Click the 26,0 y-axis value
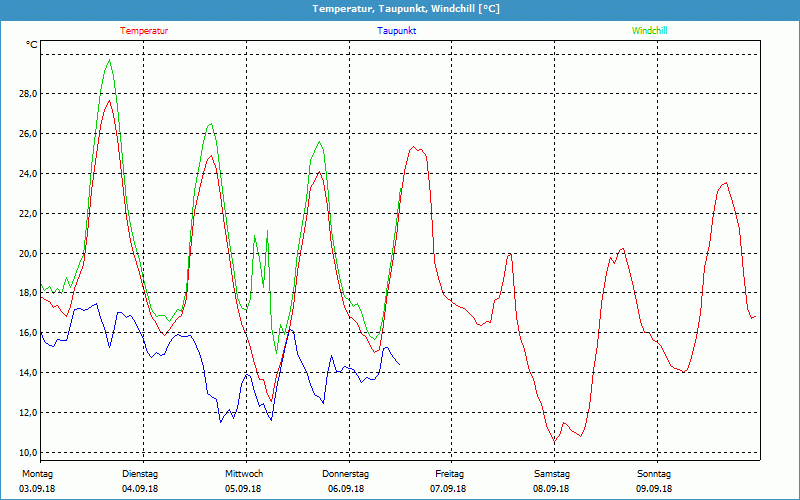800x500 pixels. tap(29, 134)
